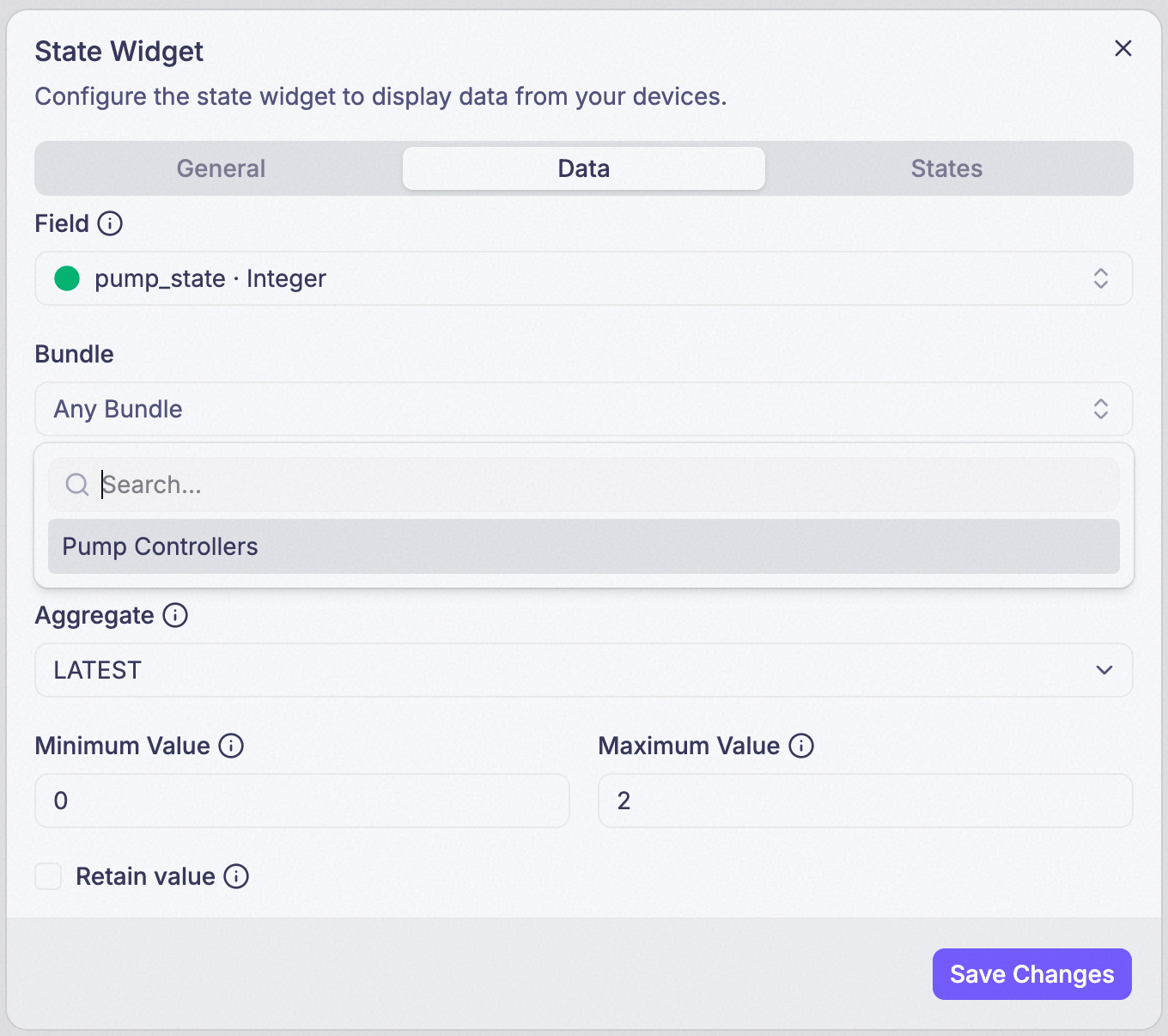Click the Field dropdown up-down arrows

tap(1101, 278)
